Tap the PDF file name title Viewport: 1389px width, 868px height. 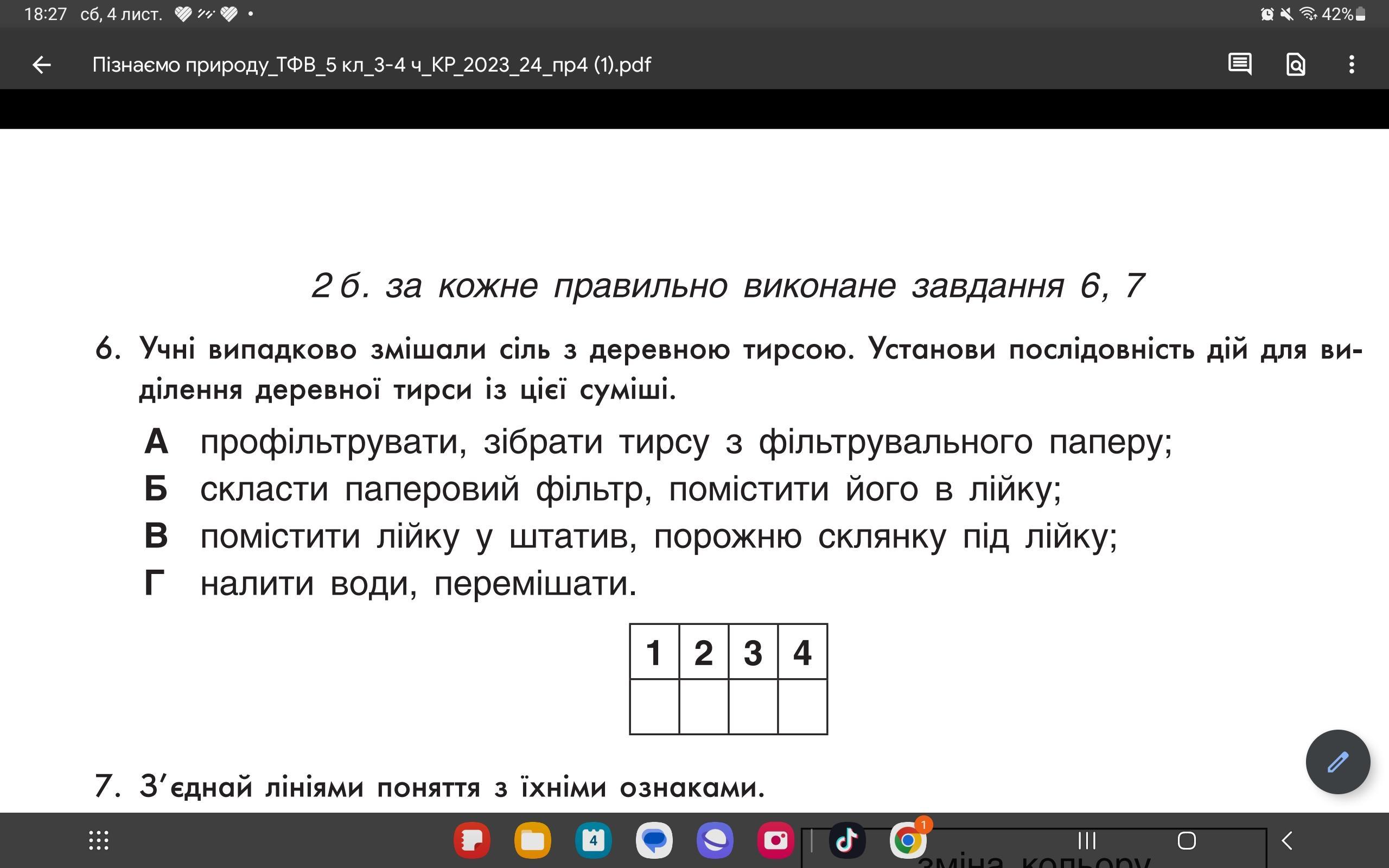[x=371, y=65]
